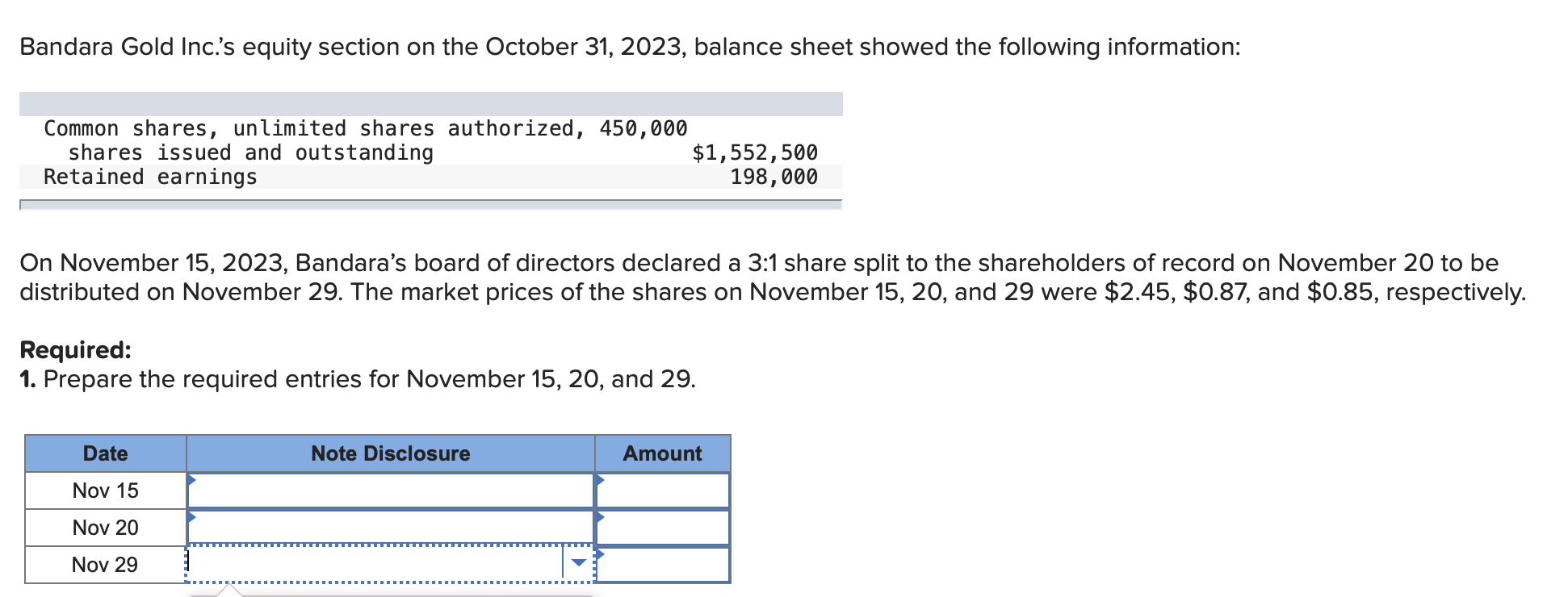Click the Nov 15 date cell
Image resolution: width=1568 pixels, height=597 pixels.
105,490
